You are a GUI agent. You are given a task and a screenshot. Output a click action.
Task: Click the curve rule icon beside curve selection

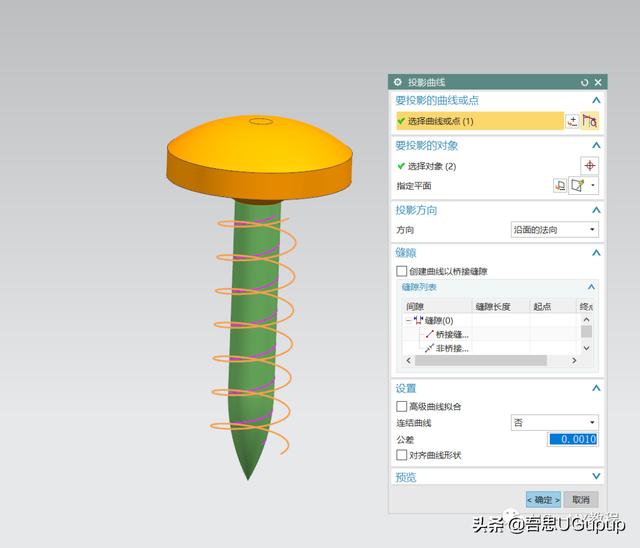click(x=590, y=121)
